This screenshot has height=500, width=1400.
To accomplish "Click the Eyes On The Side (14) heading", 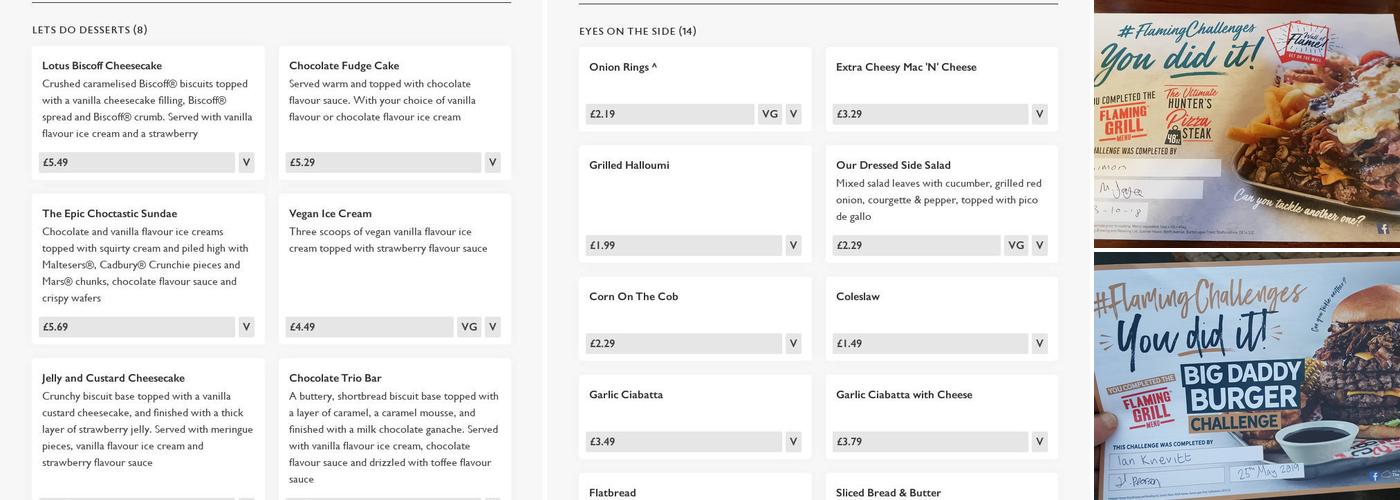I will (638, 31).
